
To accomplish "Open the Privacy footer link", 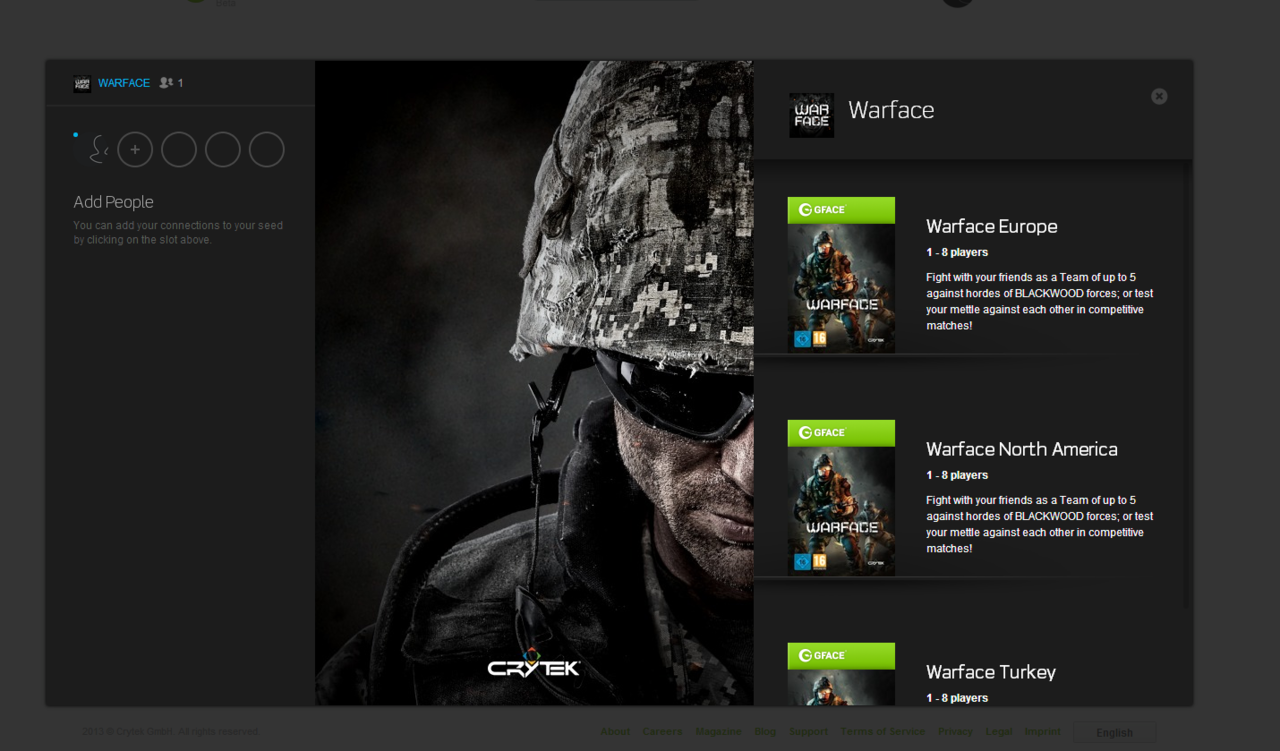I will [x=955, y=732].
